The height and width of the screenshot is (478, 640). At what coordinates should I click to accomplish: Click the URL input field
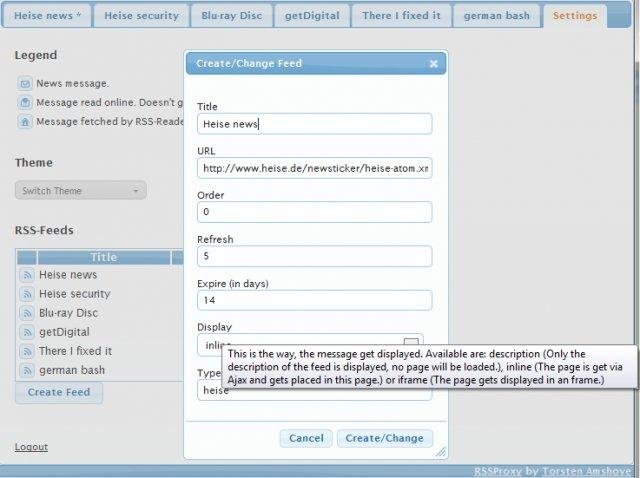[x=314, y=168]
